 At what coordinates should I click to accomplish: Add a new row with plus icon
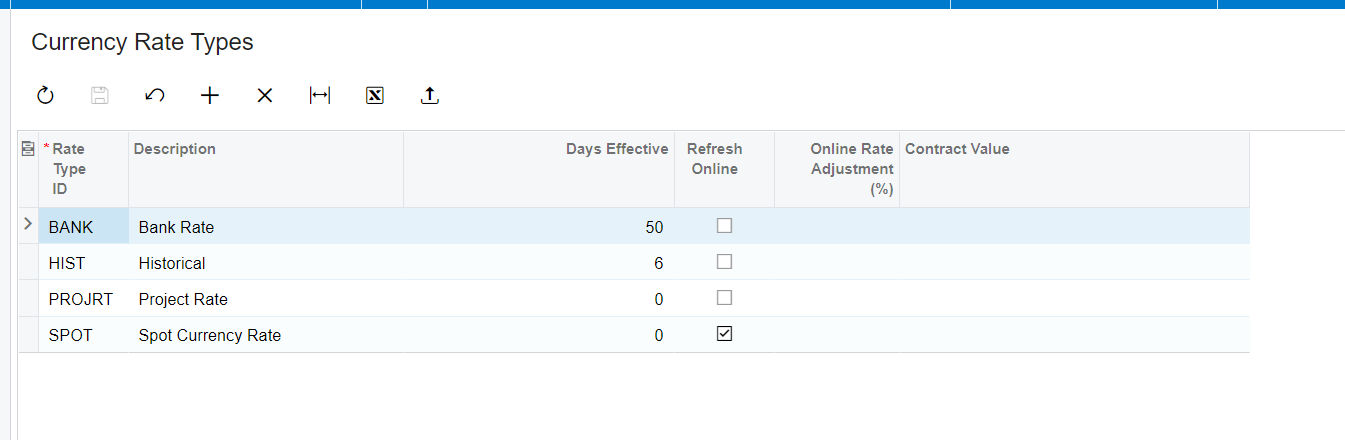tap(209, 96)
